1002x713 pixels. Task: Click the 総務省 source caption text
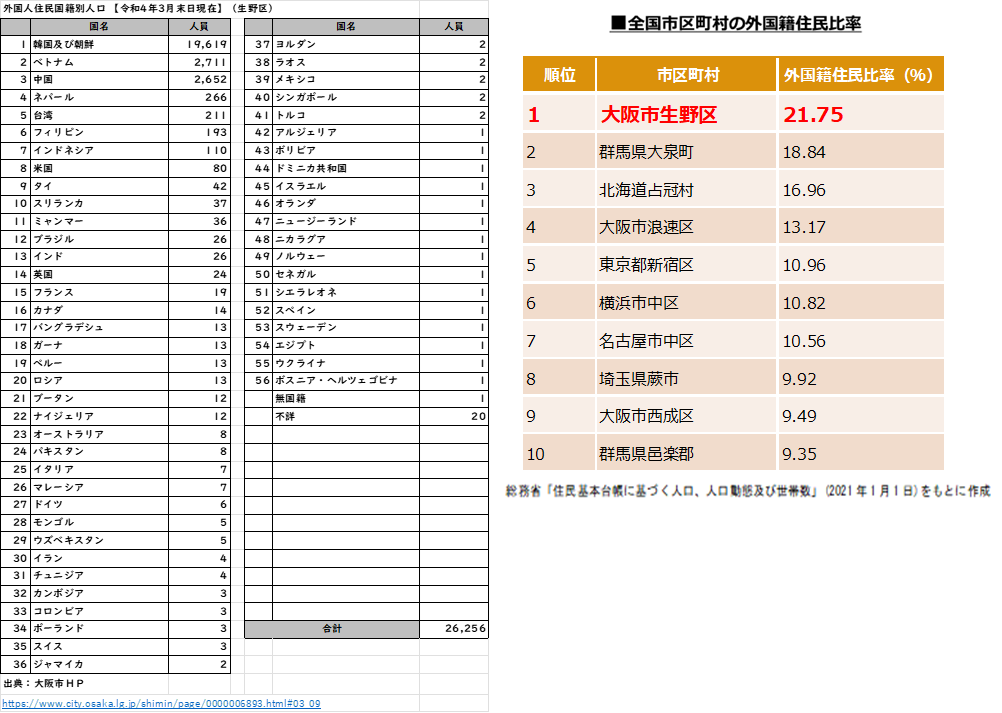pos(747,490)
